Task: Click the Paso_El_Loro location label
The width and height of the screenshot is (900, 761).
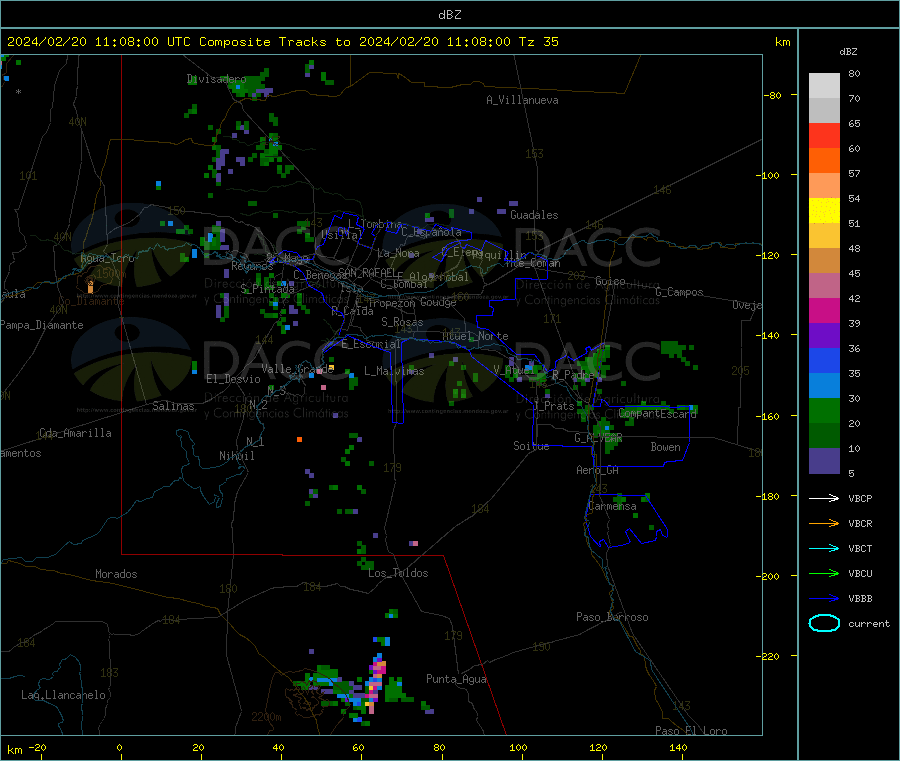Action: pyautogui.click(x=691, y=731)
